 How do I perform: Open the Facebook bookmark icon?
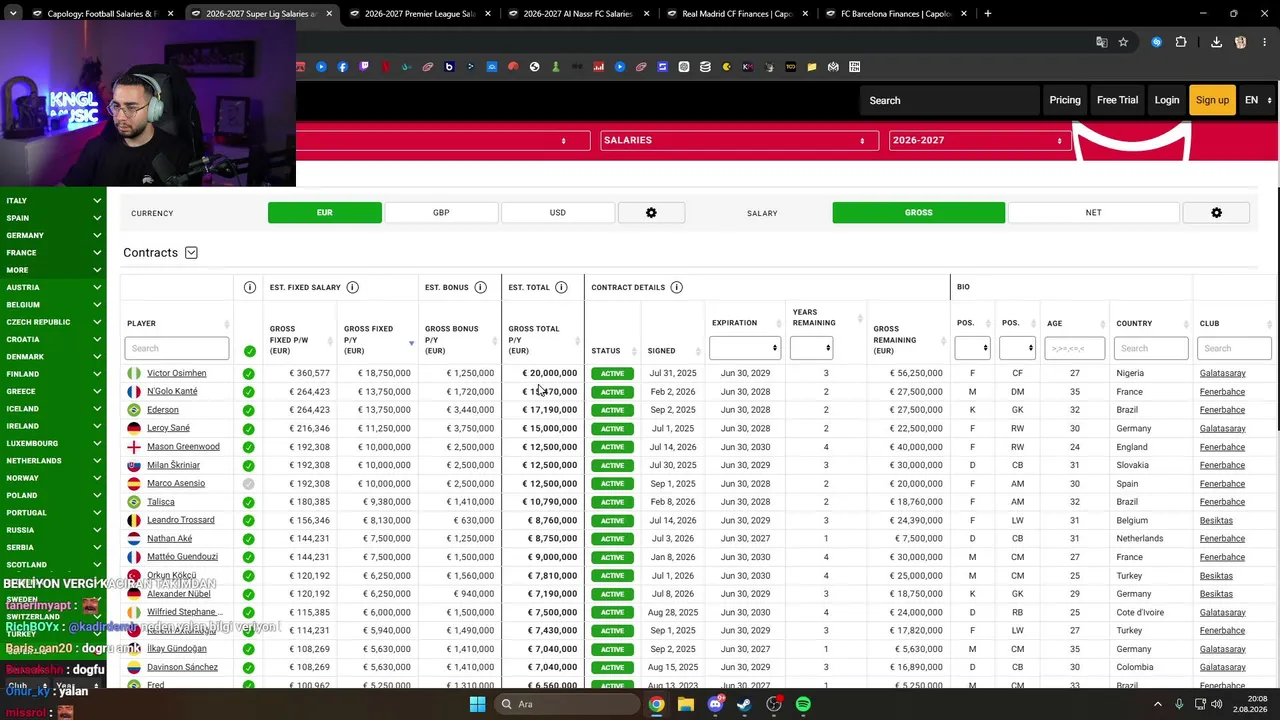(x=342, y=67)
